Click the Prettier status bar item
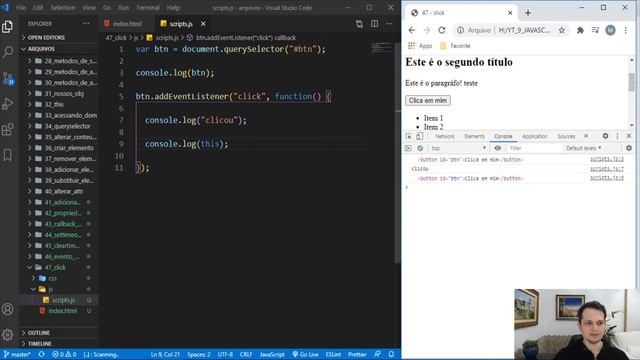The height and width of the screenshot is (360, 640). point(357,354)
